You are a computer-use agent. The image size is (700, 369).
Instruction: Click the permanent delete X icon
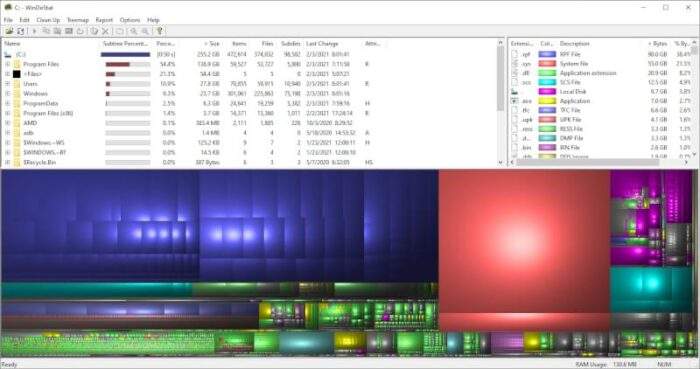[105, 31]
